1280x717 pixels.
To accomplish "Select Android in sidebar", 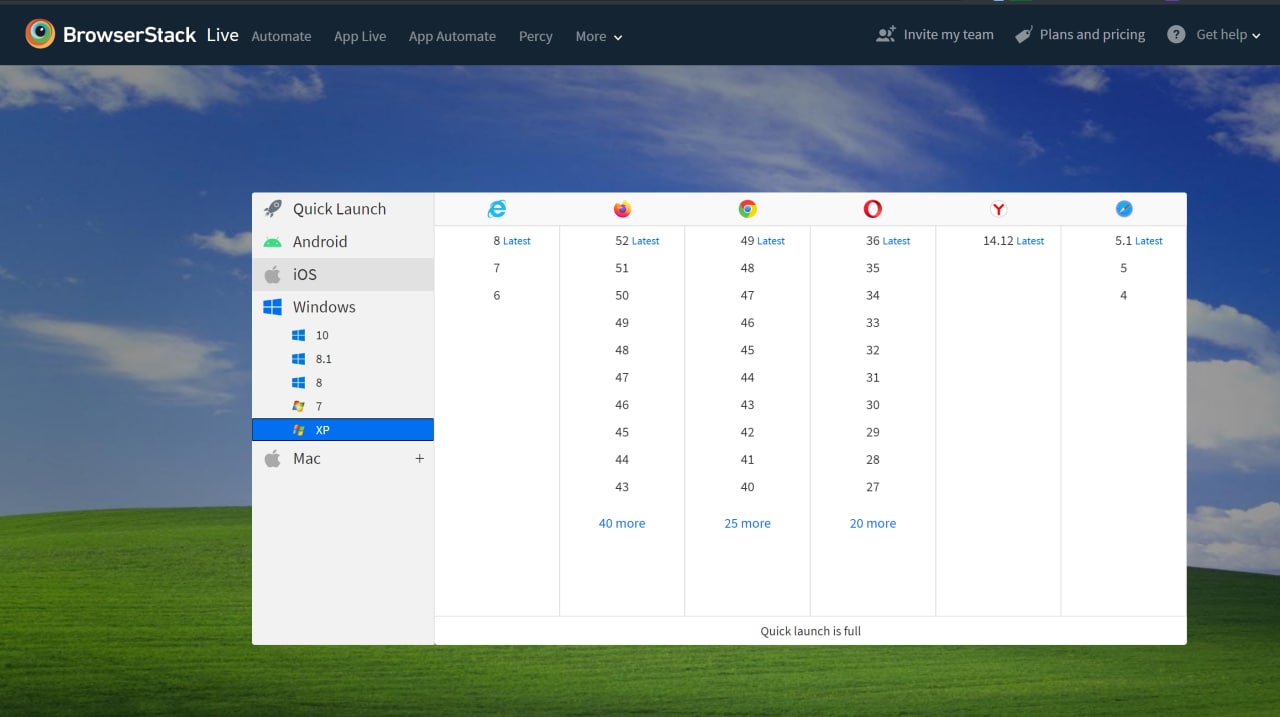I will click(343, 242).
